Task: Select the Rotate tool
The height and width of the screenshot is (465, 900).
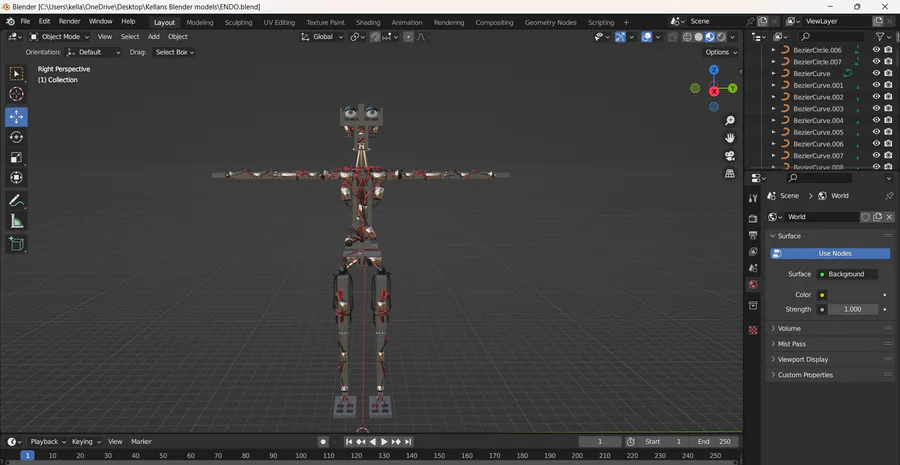Action: coord(16,137)
